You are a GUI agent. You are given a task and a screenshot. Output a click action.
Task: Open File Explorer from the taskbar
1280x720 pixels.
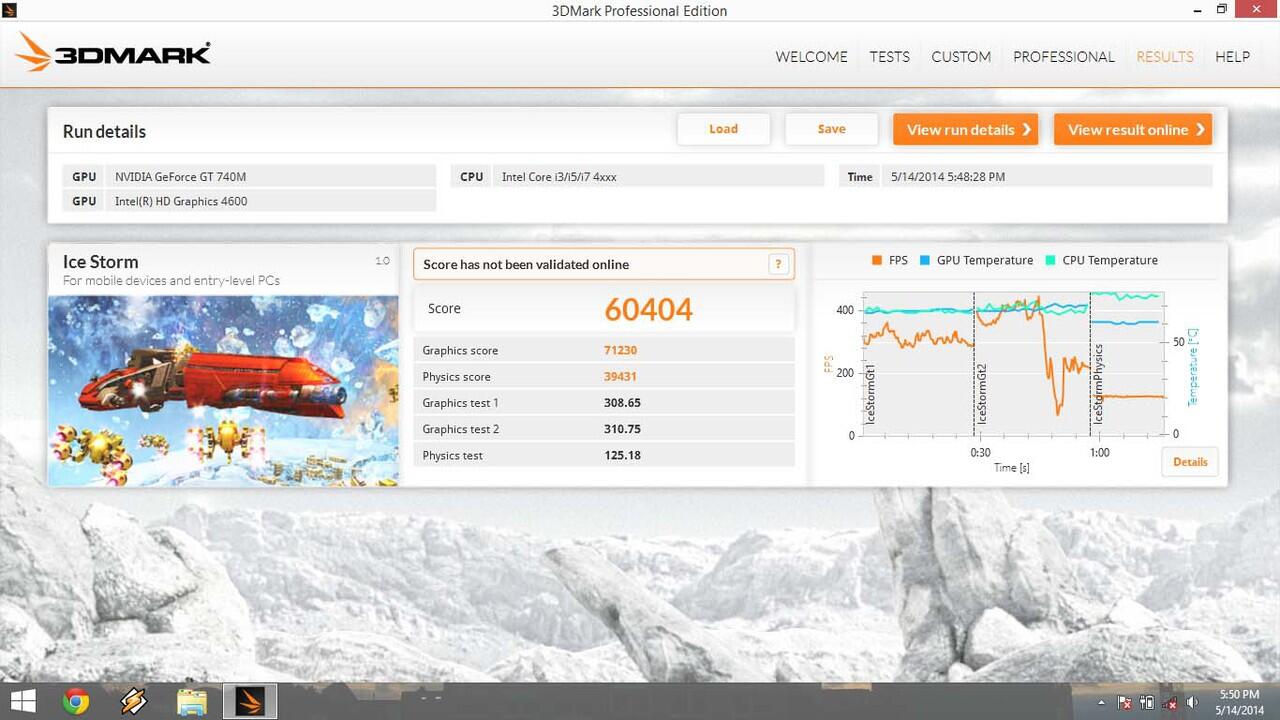192,702
